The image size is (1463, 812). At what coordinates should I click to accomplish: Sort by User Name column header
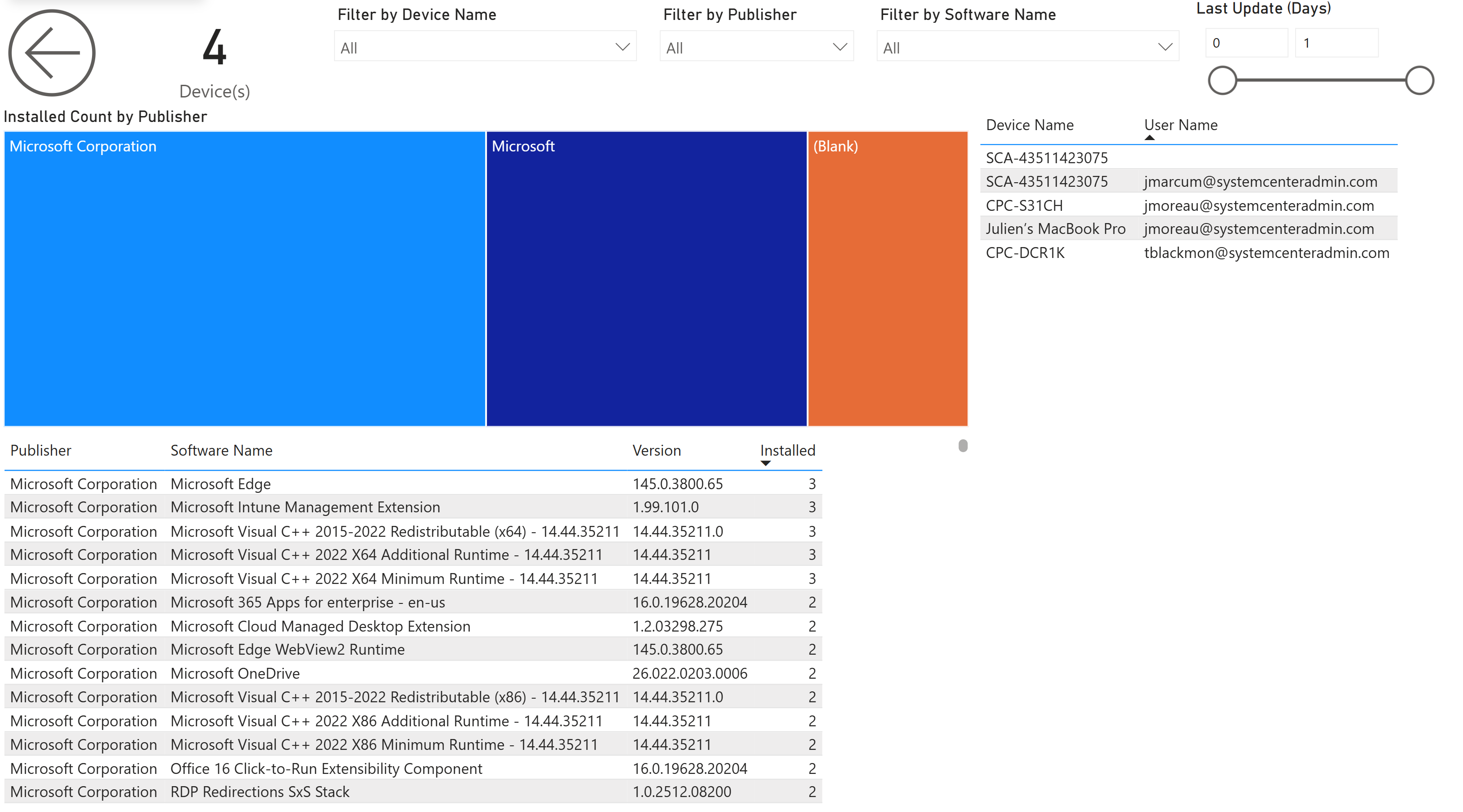pyautogui.click(x=1181, y=126)
